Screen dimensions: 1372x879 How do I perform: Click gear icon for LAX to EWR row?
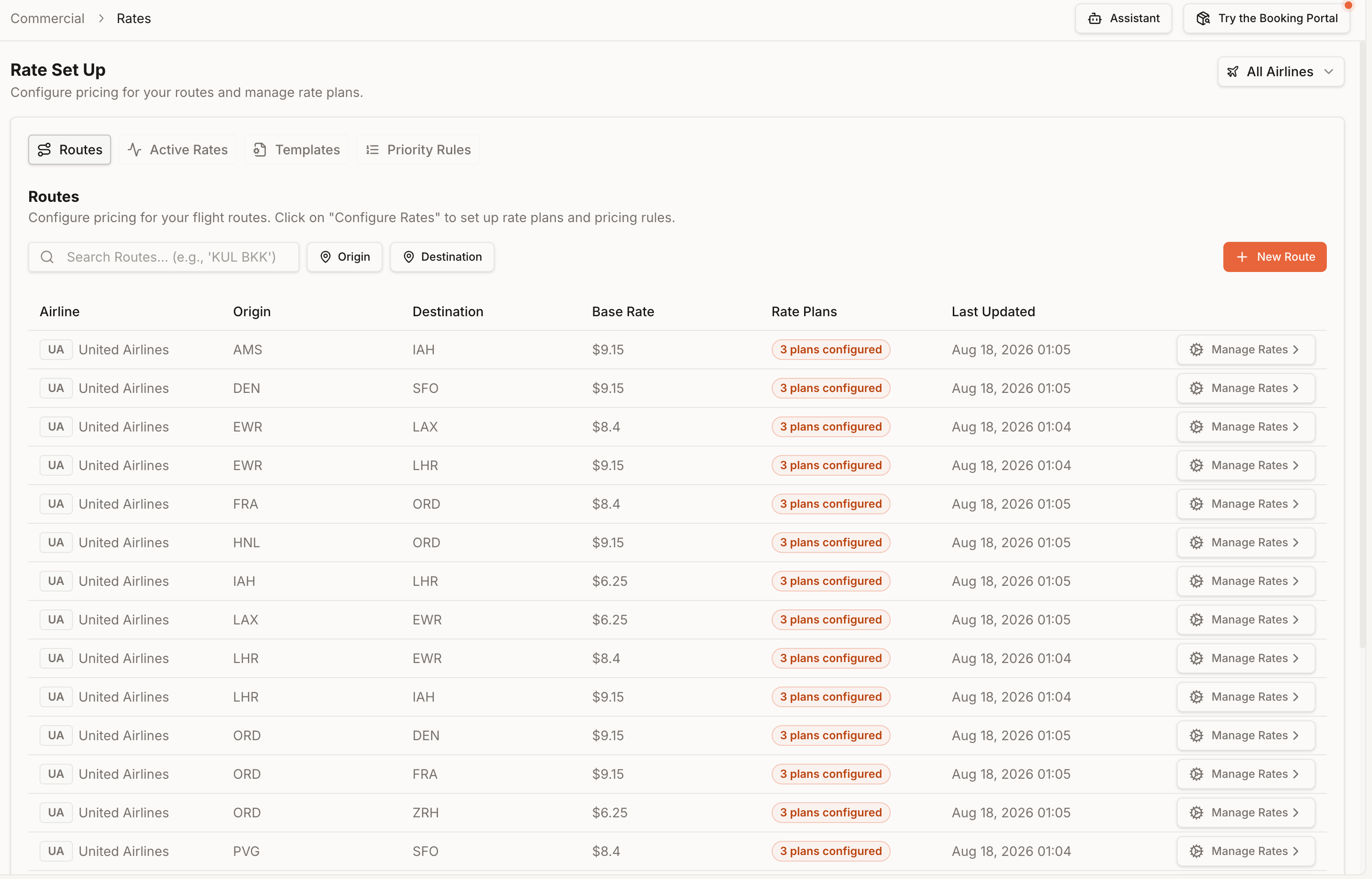[x=1196, y=619]
